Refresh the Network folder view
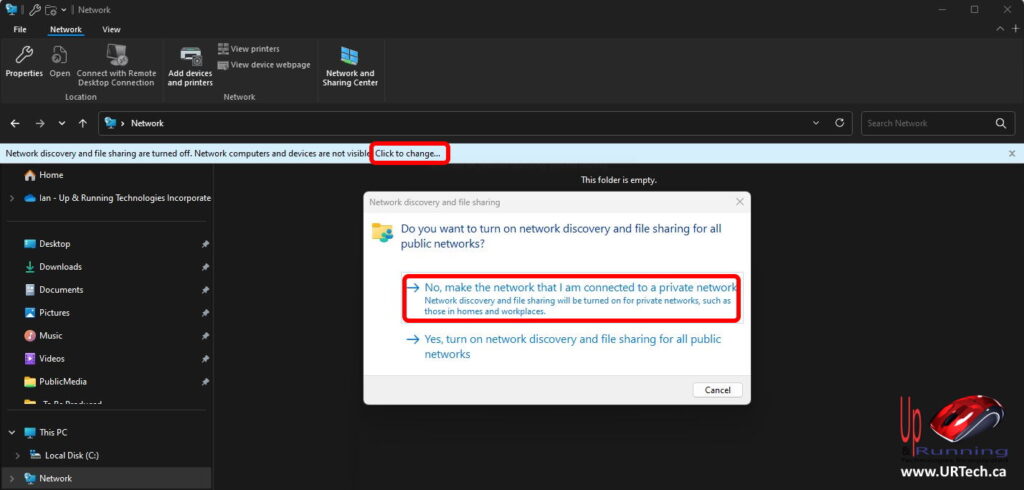Viewport: 1024px width, 490px height. click(841, 123)
